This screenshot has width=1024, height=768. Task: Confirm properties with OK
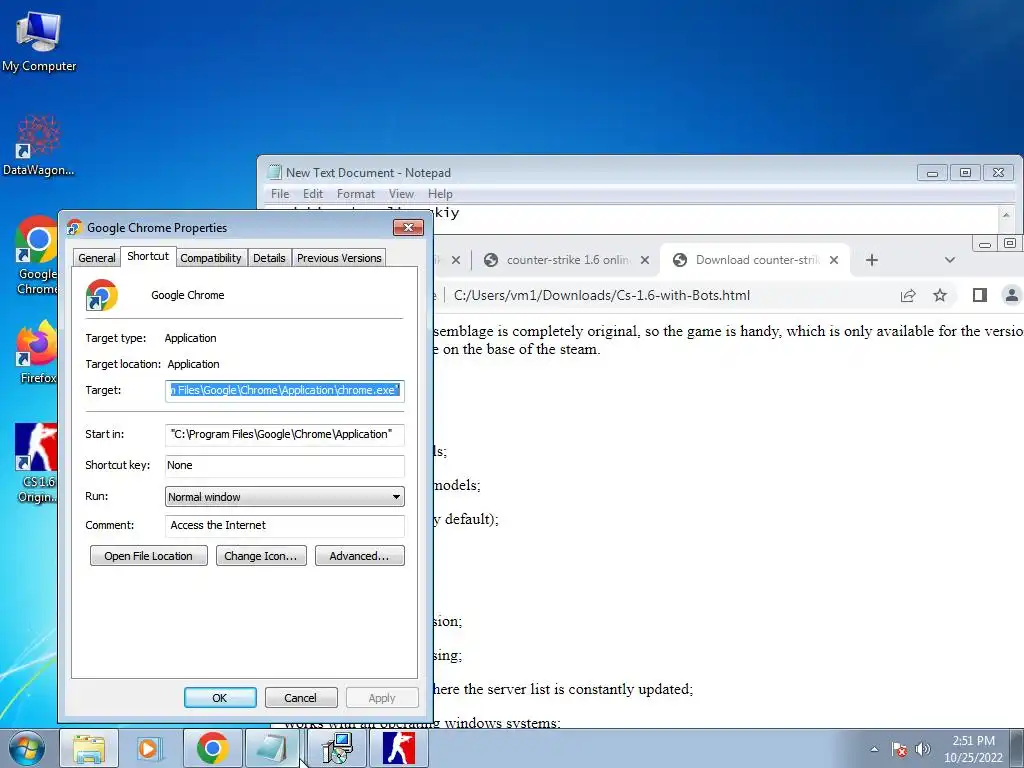click(x=220, y=697)
